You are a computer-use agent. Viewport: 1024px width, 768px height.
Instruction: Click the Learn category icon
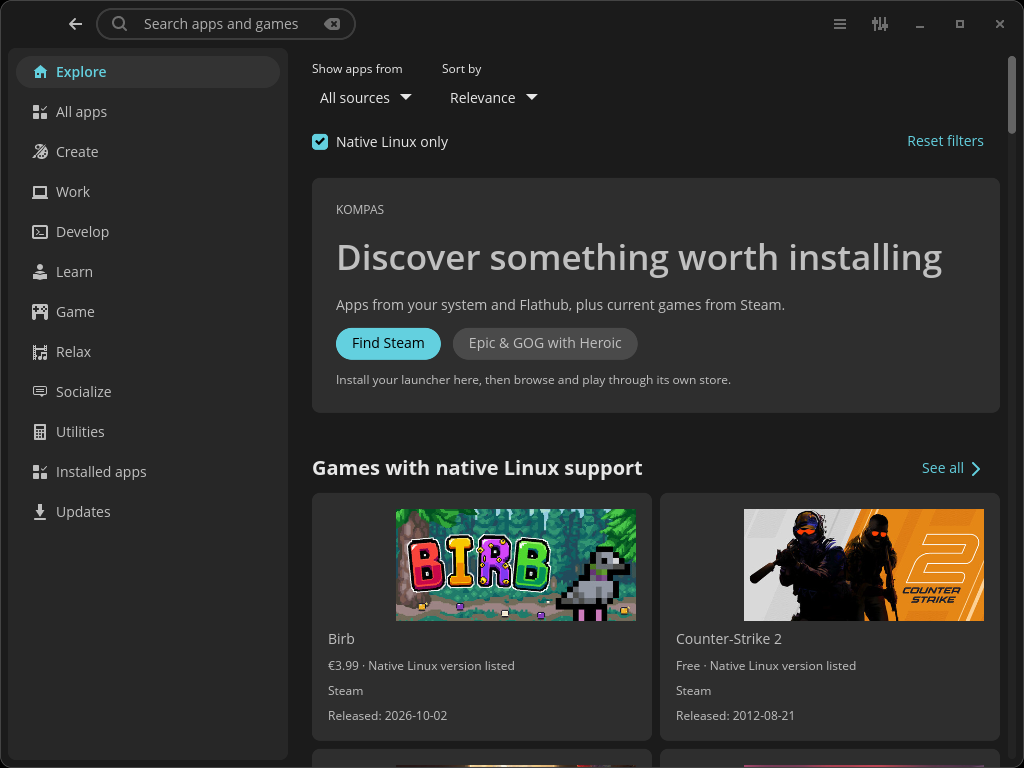[40, 272]
